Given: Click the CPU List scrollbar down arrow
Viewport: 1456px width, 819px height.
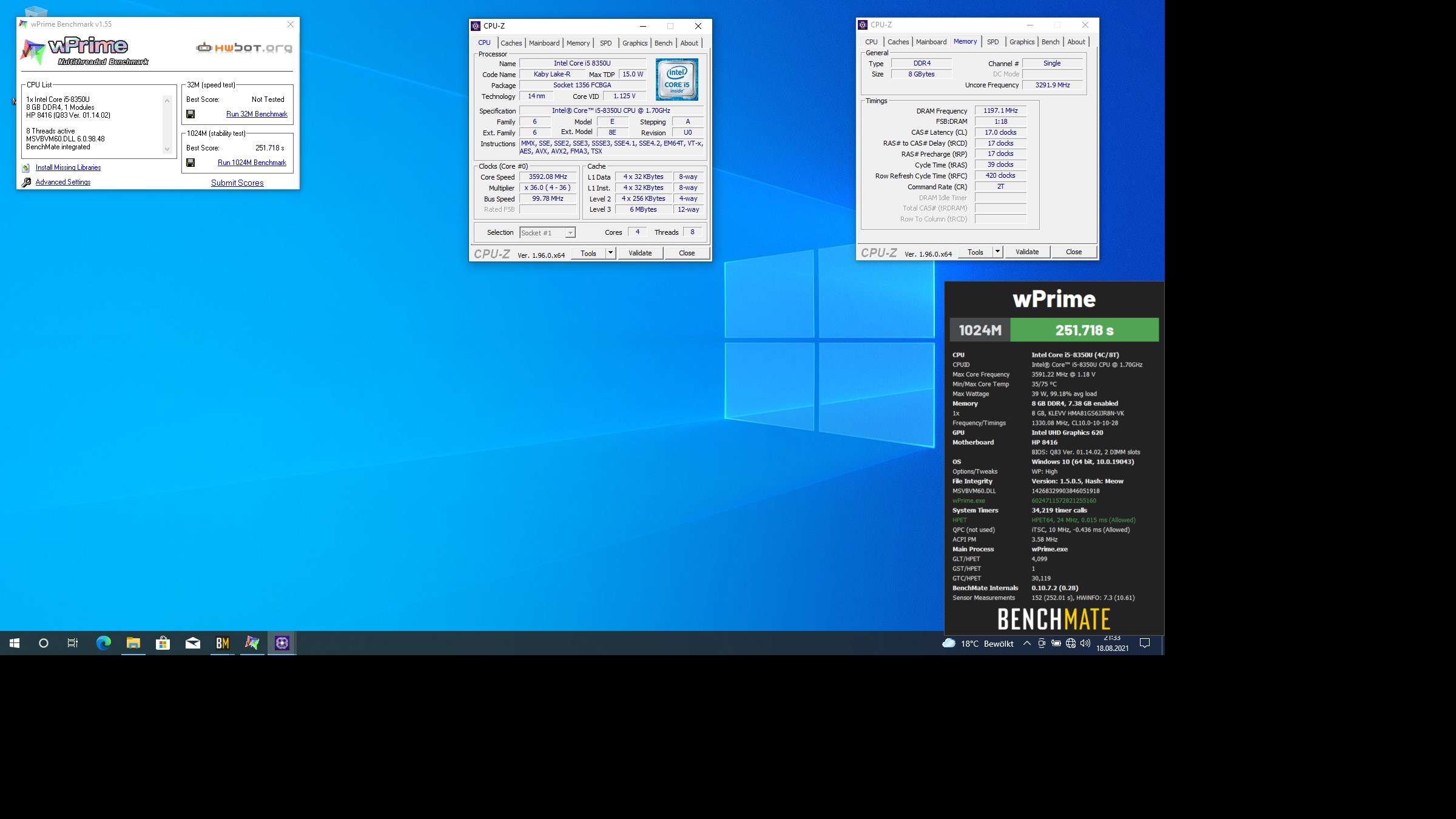Looking at the screenshot, I should tap(167, 149).
